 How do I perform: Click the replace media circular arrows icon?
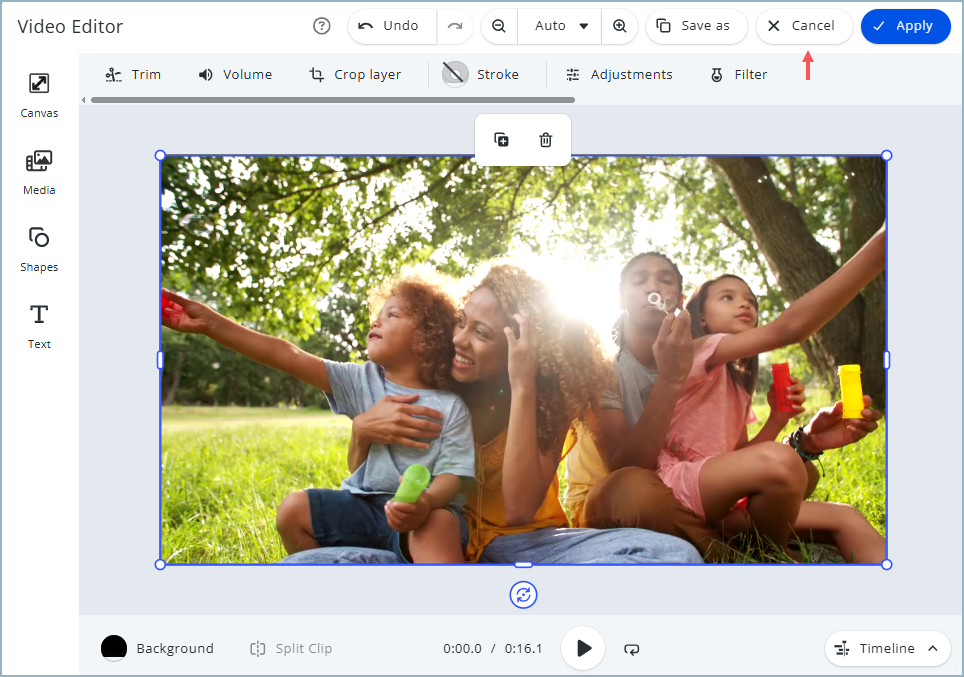[x=523, y=595]
